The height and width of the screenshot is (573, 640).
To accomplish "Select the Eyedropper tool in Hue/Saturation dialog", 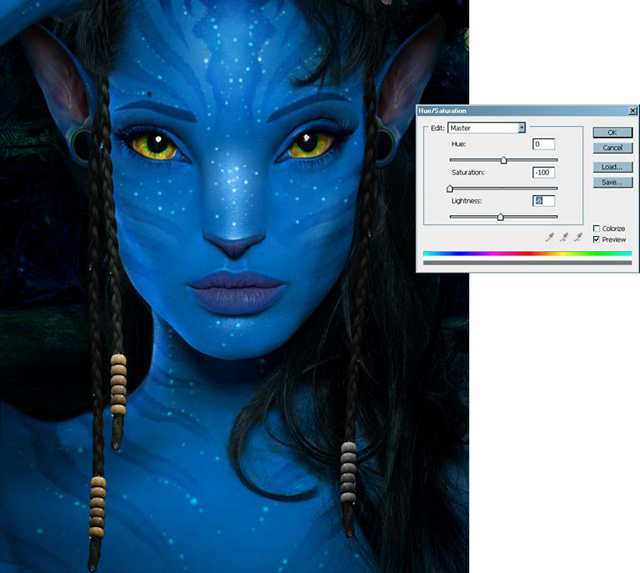I will tap(549, 237).
